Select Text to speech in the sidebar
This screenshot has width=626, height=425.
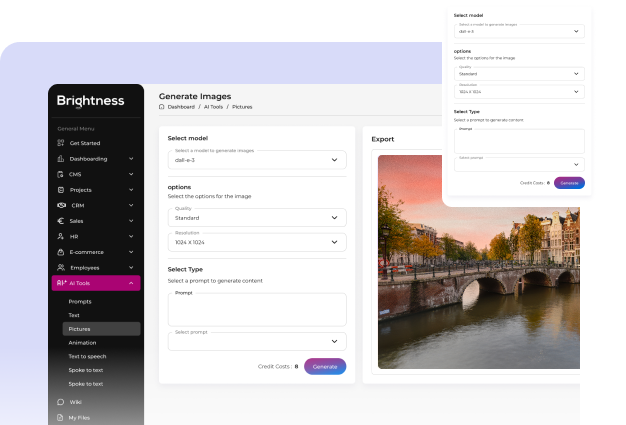point(88,356)
